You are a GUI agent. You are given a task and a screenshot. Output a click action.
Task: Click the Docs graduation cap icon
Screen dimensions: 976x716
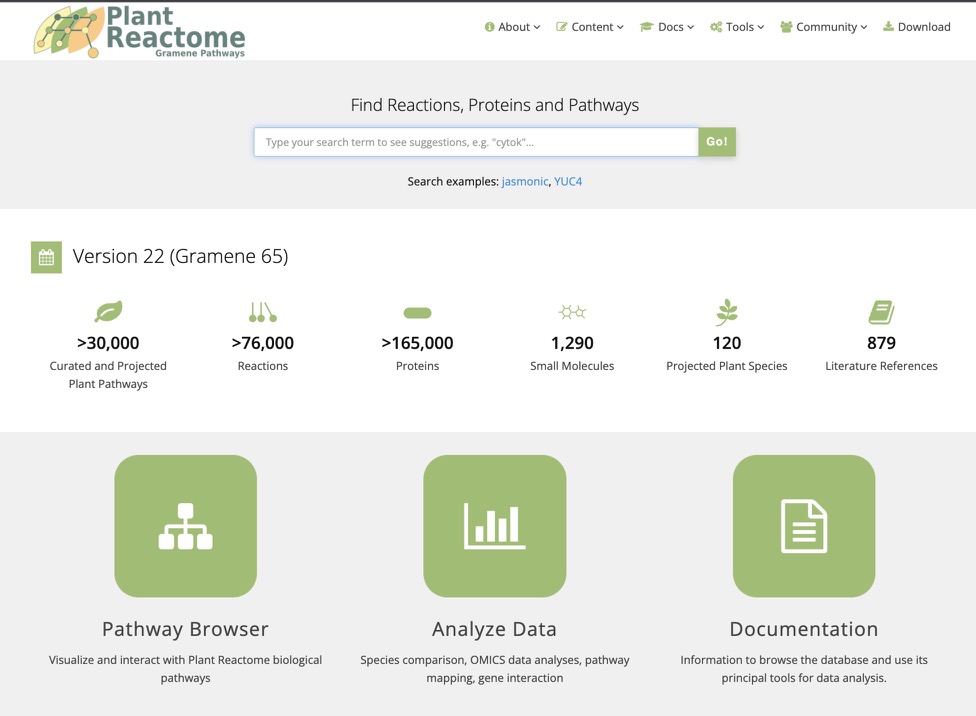pyautogui.click(x=647, y=27)
